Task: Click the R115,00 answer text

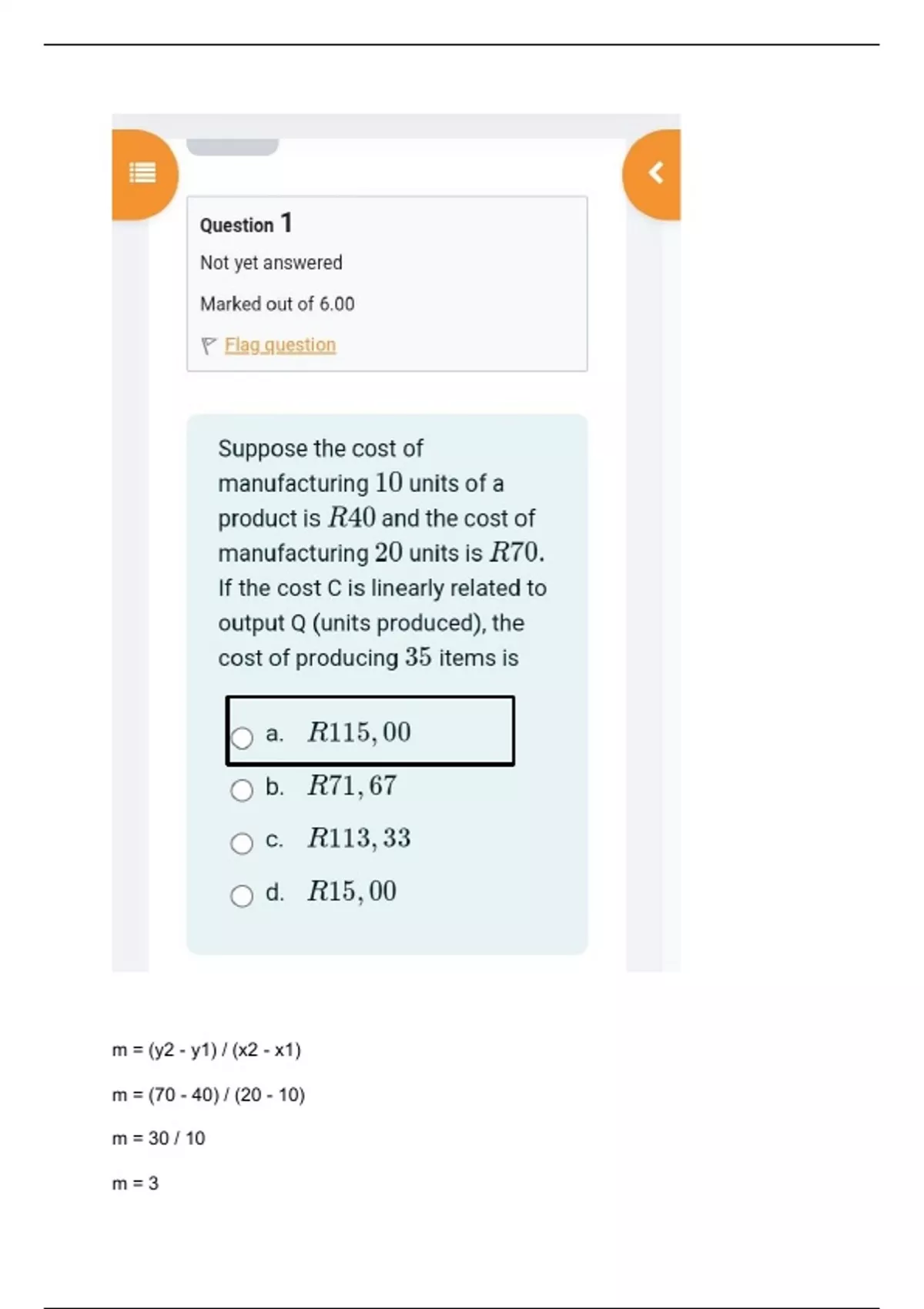Action: click(359, 732)
